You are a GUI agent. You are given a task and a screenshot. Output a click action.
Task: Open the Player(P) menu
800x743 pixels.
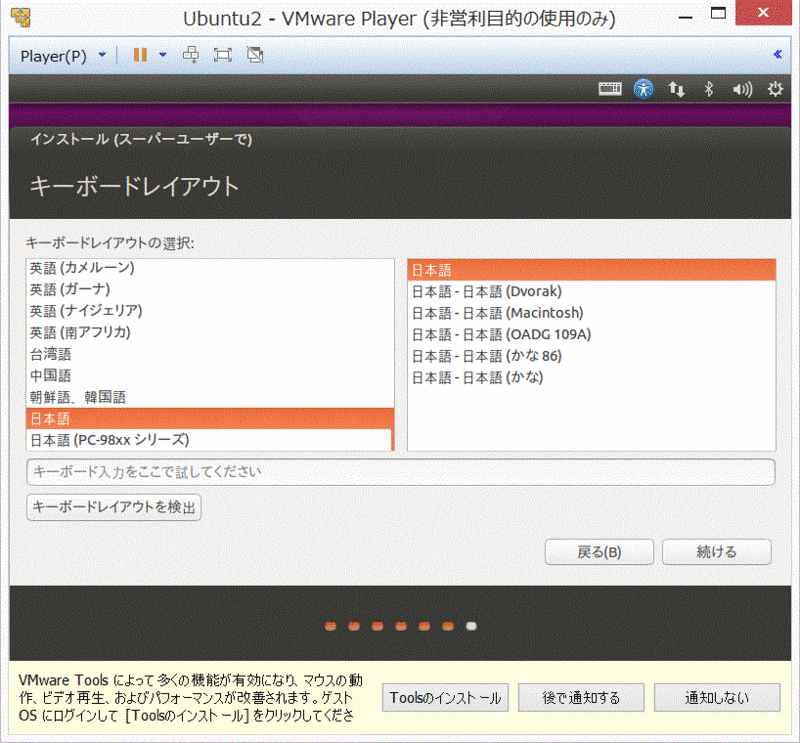coord(55,55)
